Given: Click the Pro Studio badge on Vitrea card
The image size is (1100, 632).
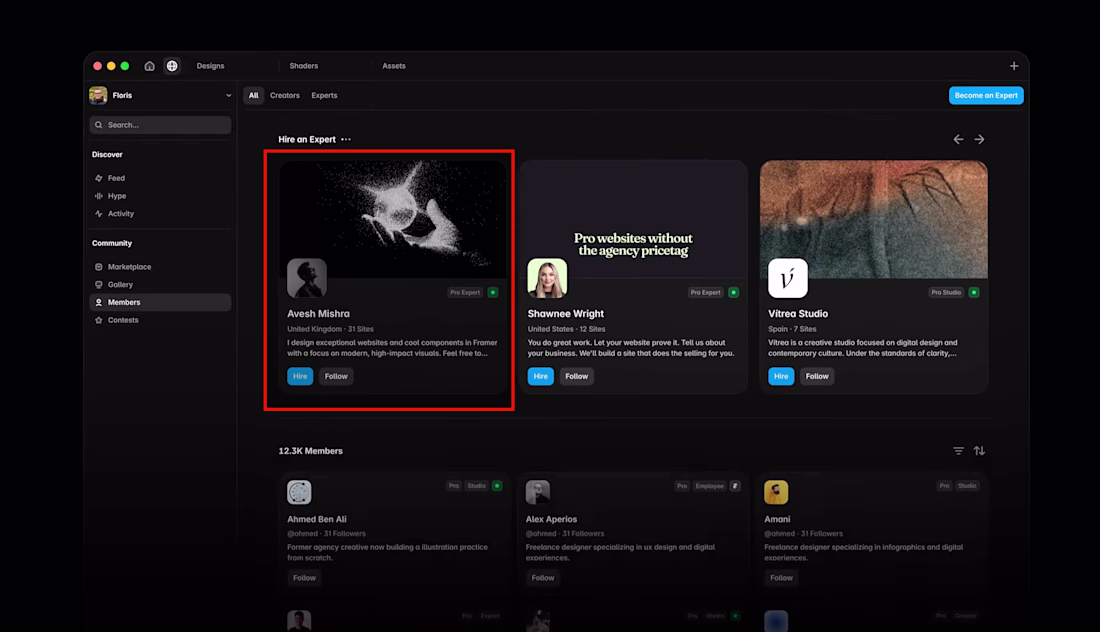Looking at the screenshot, I should point(946,293).
